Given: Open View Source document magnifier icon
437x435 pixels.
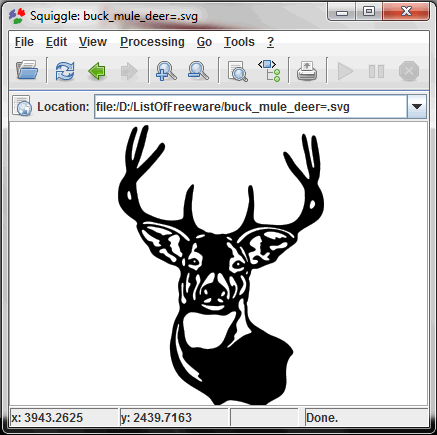Looking at the screenshot, I should coord(237,71).
